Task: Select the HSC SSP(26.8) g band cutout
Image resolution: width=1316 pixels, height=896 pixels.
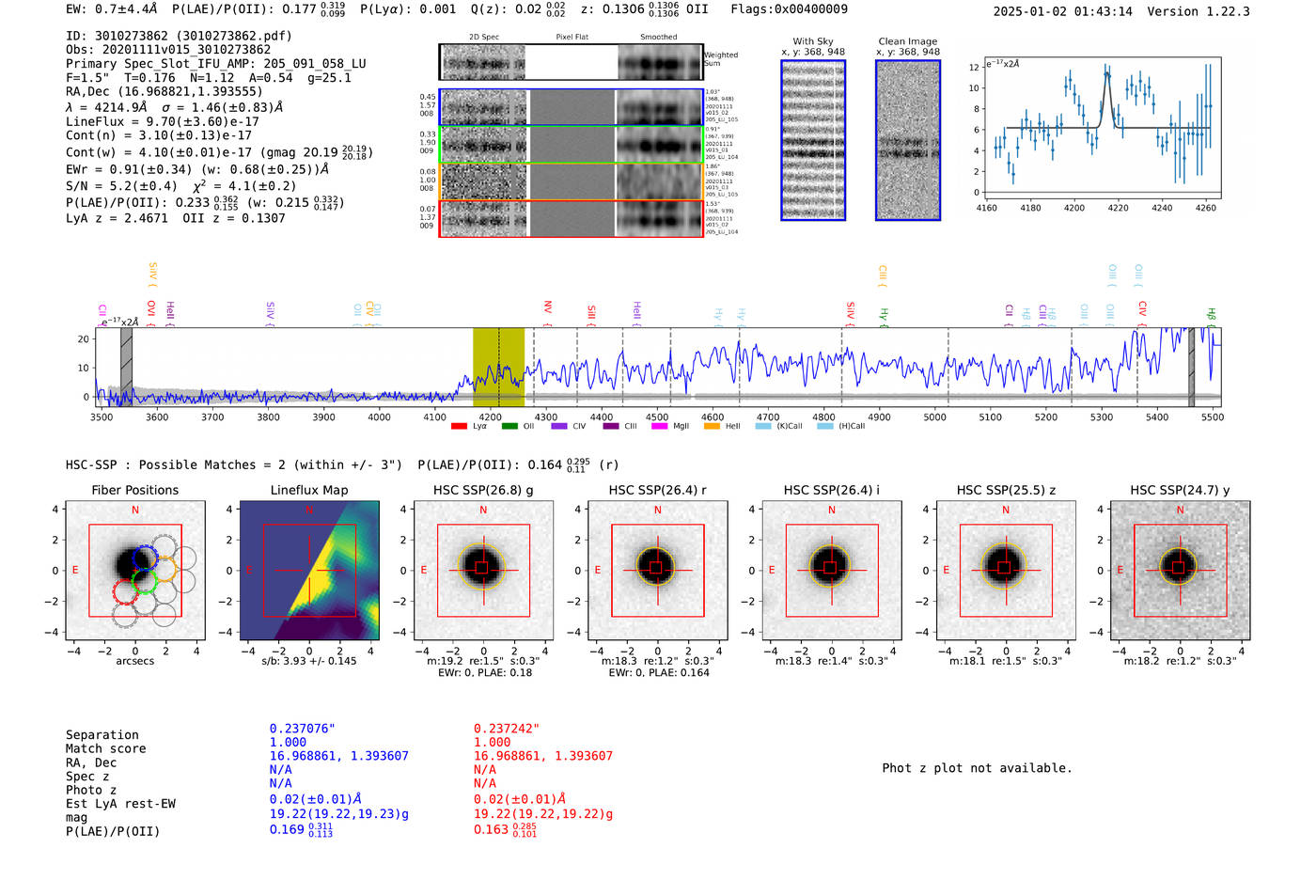Action: (x=483, y=570)
